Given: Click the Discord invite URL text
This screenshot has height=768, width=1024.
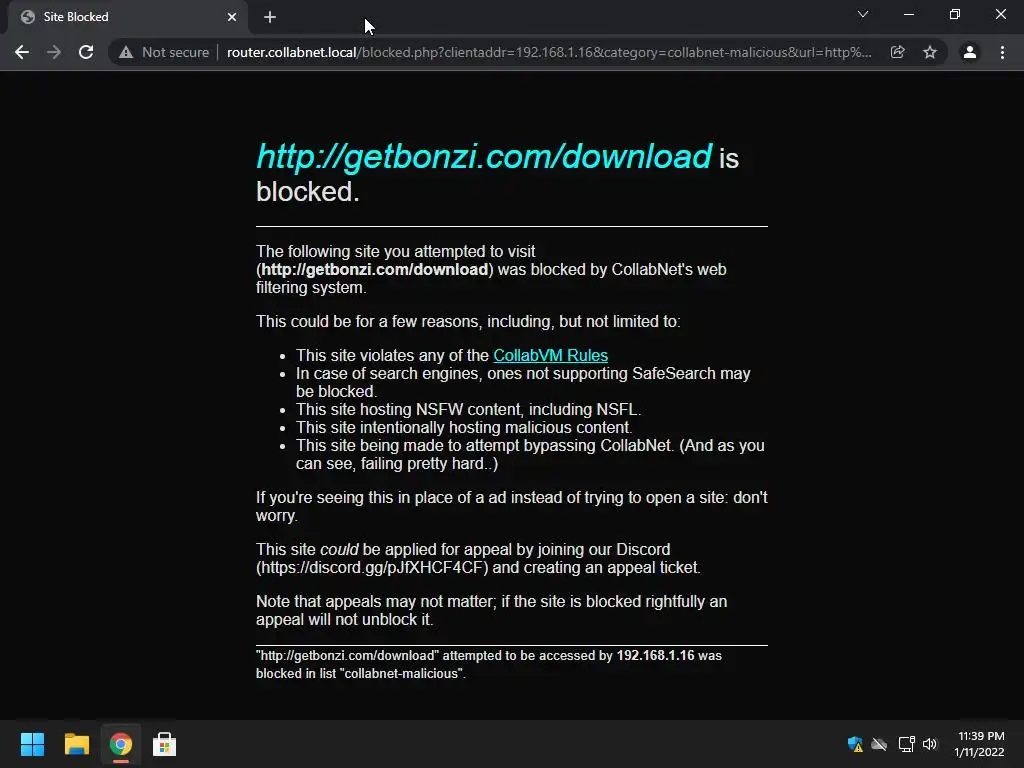Looking at the screenshot, I should tap(372, 568).
